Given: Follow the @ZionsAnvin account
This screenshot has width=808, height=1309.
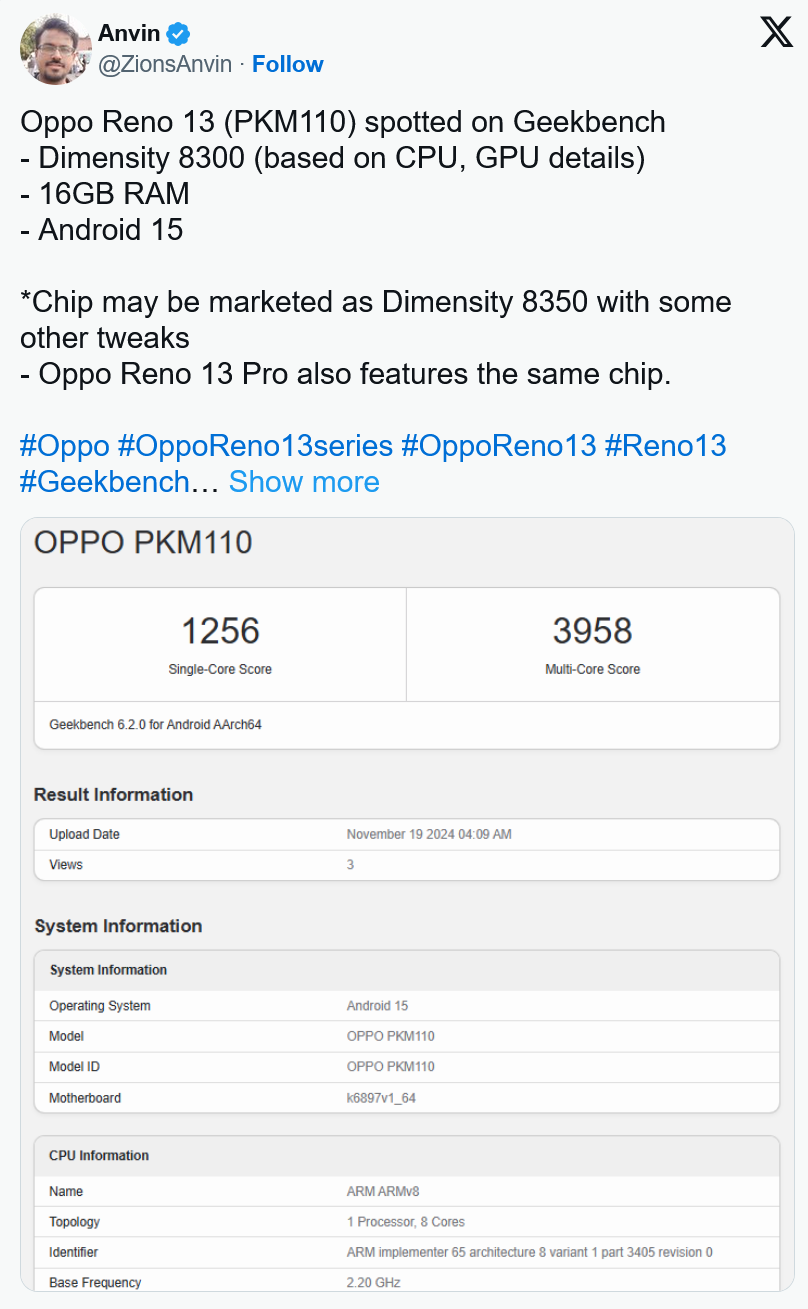Looking at the screenshot, I should pos(287,64).
